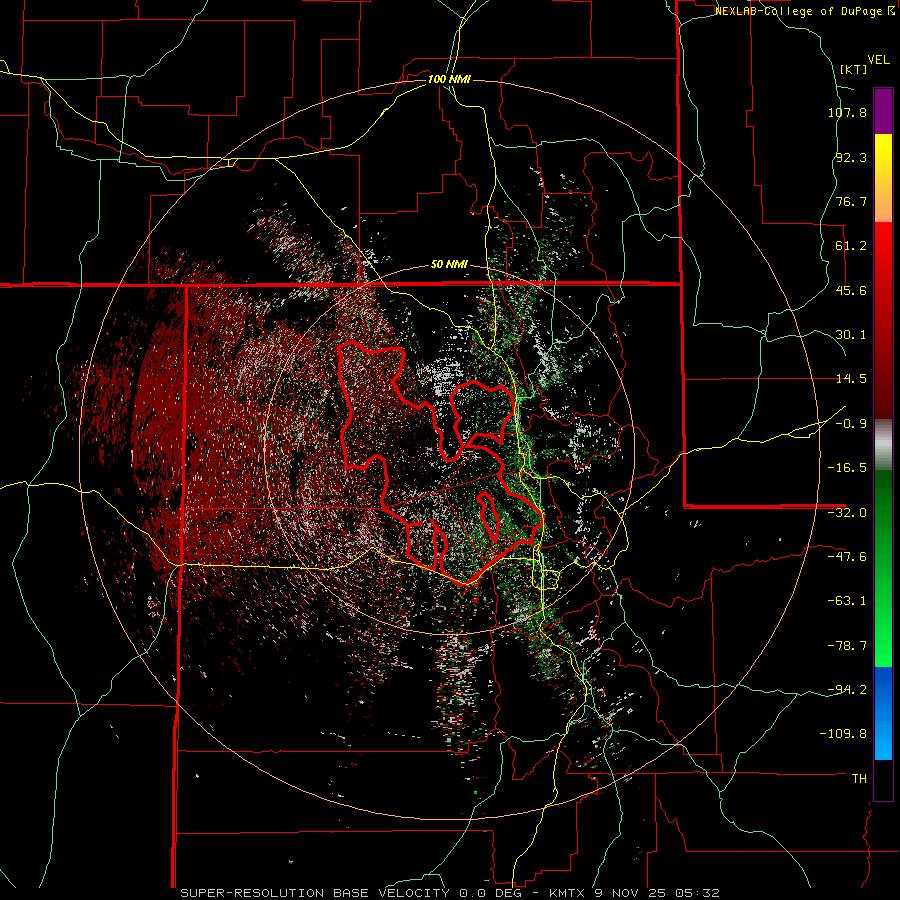Pick the bright green segment of color bar
This screenshot has height=900, width=900.
tap(883, 568)
